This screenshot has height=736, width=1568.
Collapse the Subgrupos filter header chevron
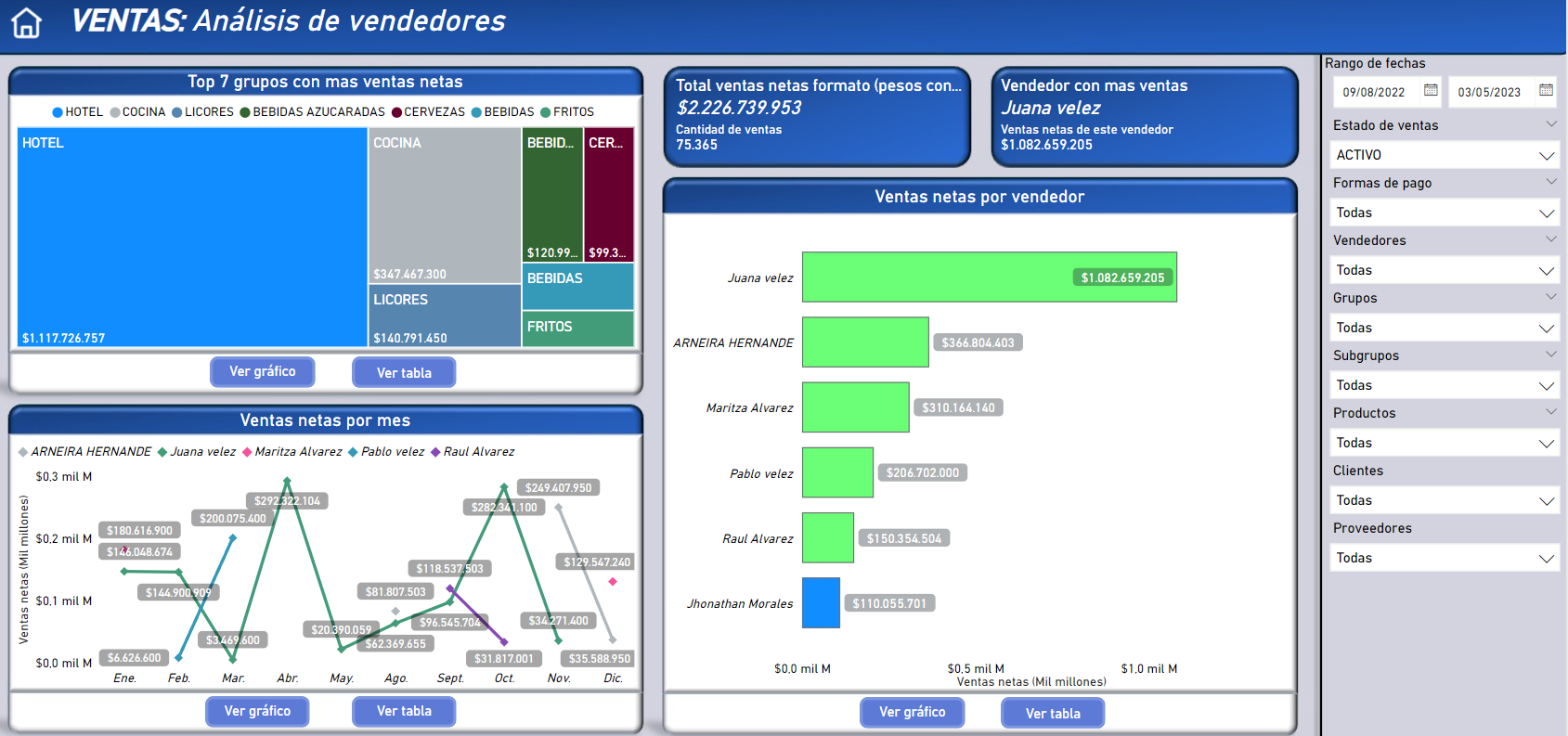[1550, 355]
